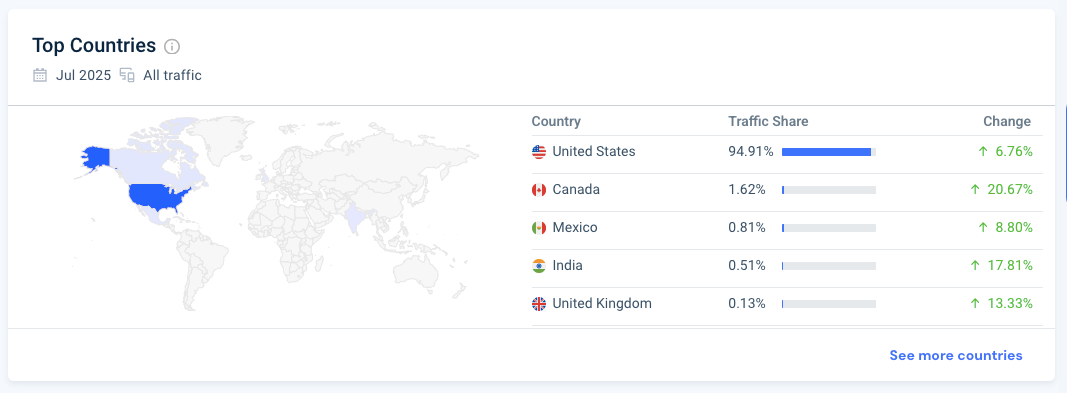Click the Jul 2025 date label
This screenshot has height=393, width=1067.
click(83, 75)
